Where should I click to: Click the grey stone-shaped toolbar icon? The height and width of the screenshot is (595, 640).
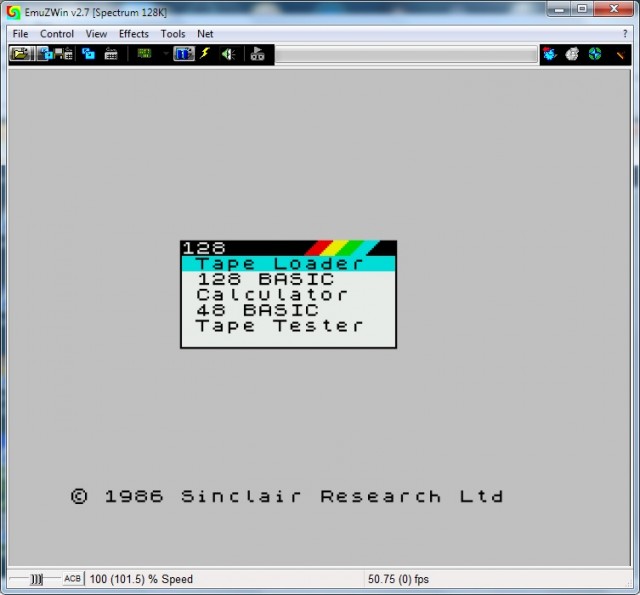coord(572,54)
